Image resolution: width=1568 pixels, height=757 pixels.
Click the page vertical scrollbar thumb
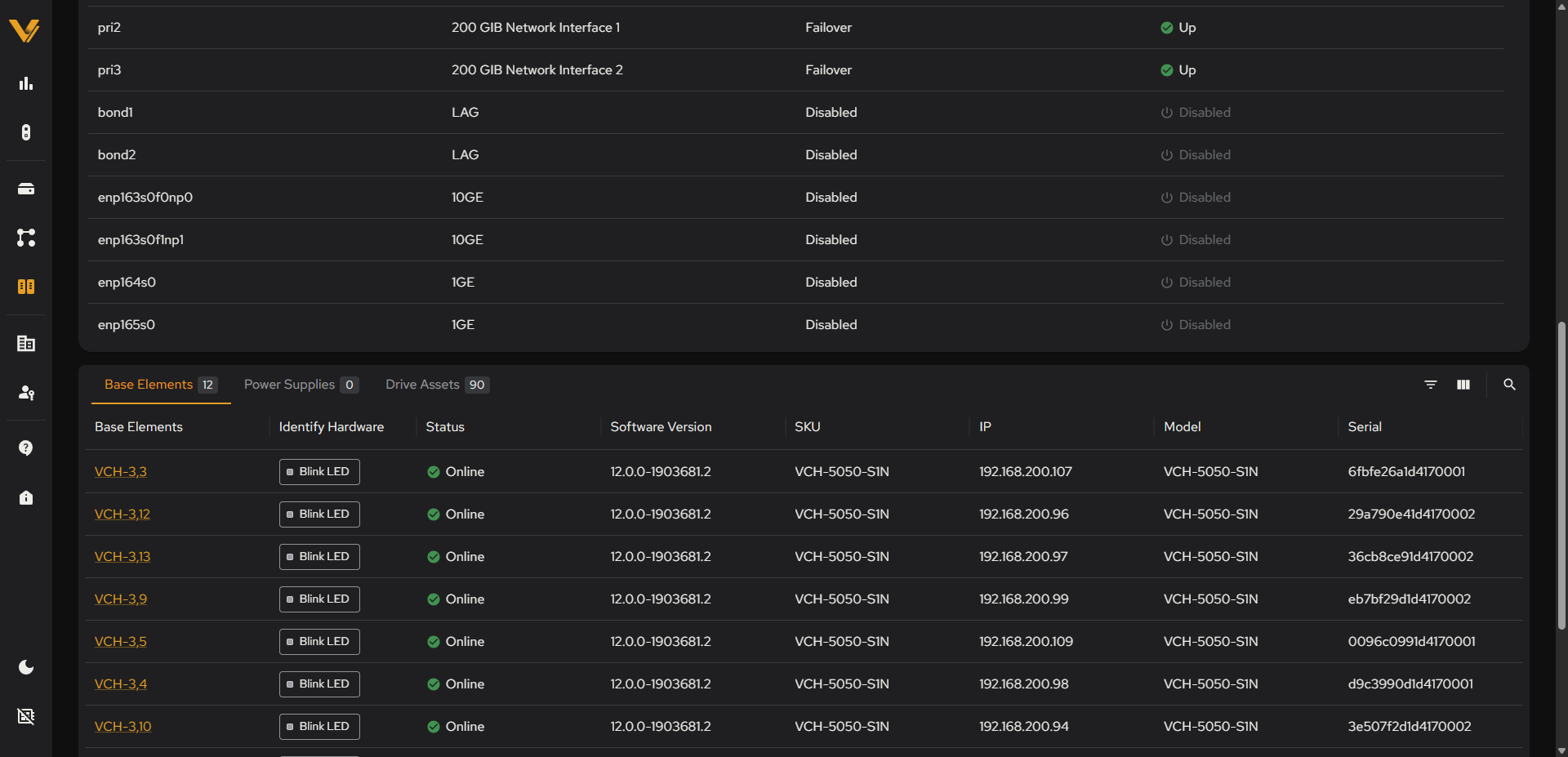1561,475
